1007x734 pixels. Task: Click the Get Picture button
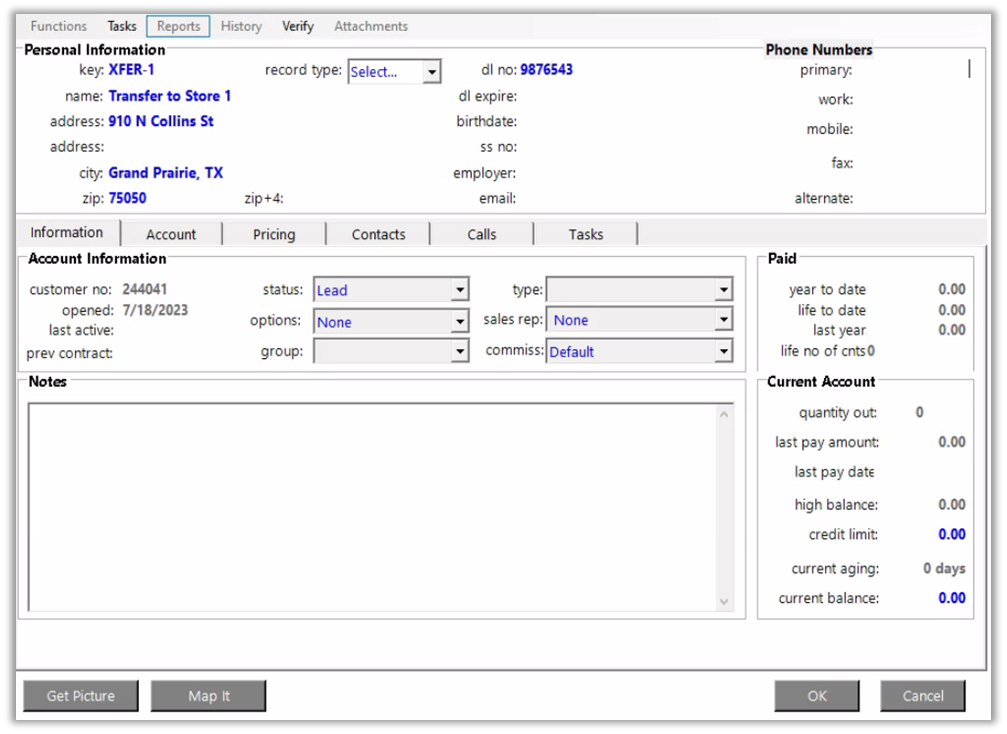[x=81, y=696]
